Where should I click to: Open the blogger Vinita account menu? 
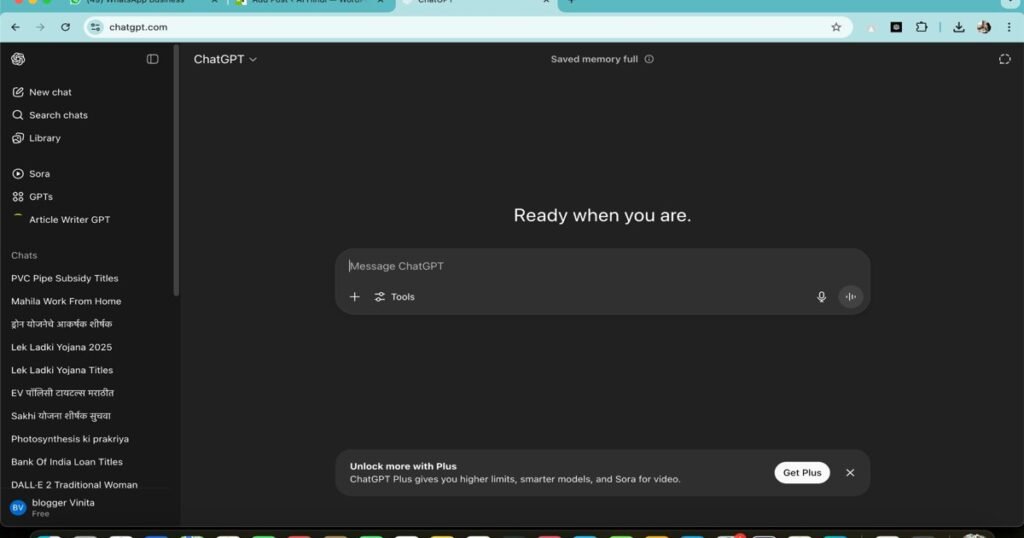(x=53, y=507)
